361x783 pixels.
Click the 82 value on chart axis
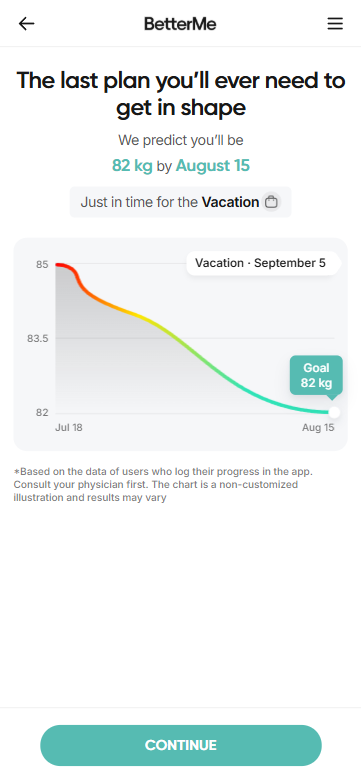pyautogui.click(x=42, y=412)
